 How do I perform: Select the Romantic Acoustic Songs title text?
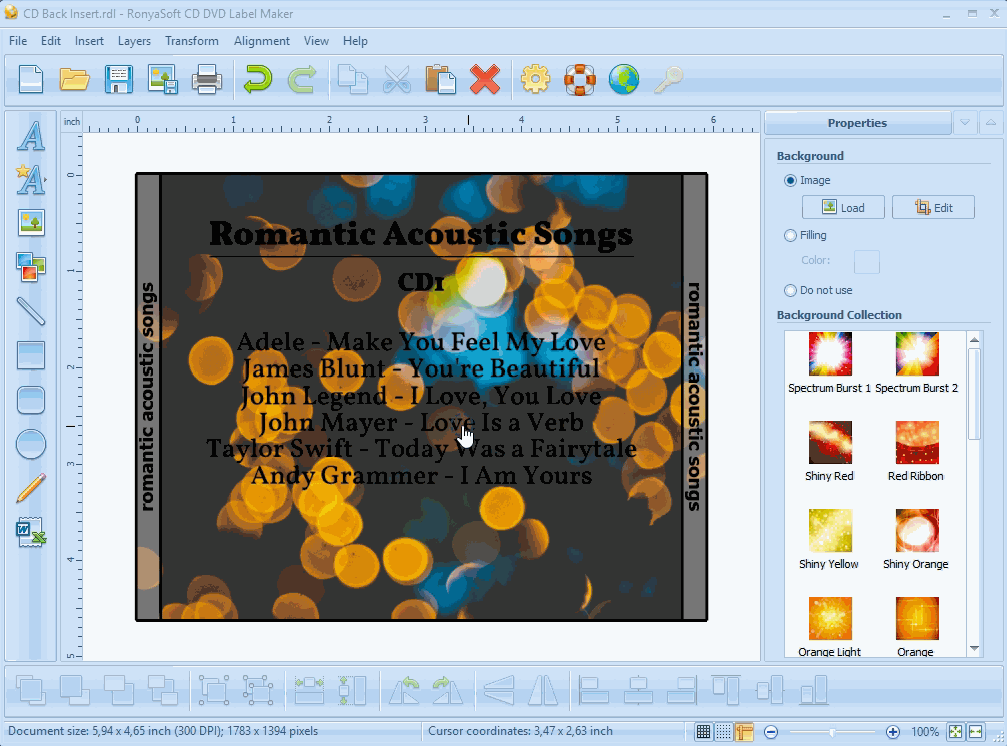(x=421, y=234)
